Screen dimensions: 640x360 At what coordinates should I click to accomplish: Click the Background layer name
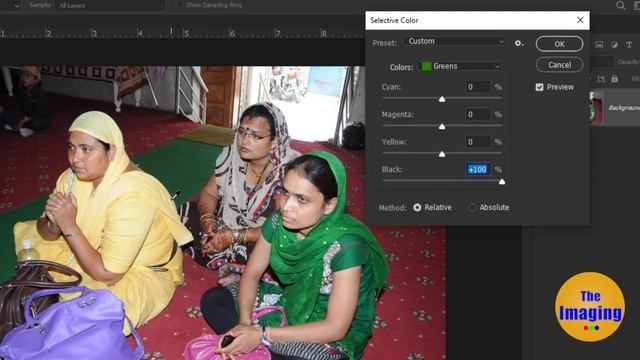tap(624, 108)
